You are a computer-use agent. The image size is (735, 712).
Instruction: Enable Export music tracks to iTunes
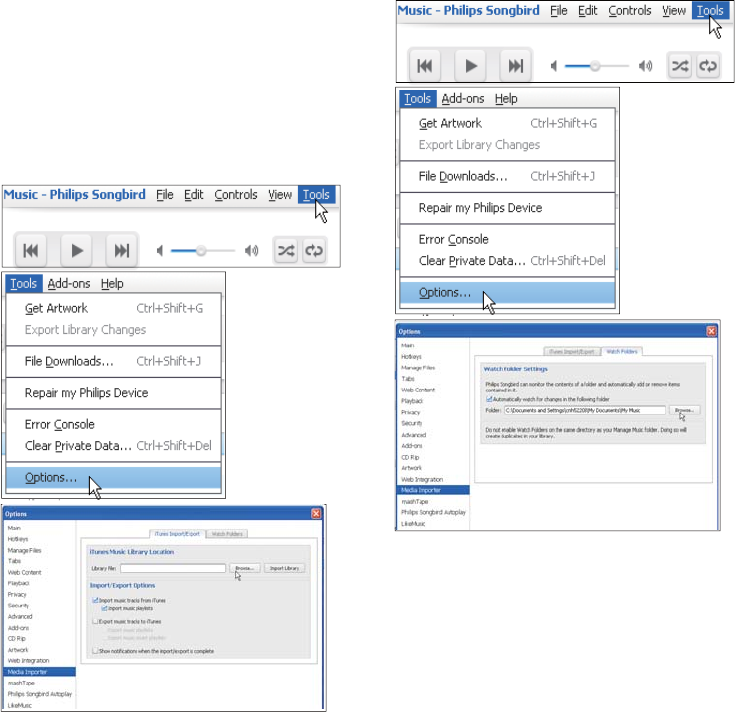tap(96, 621)
